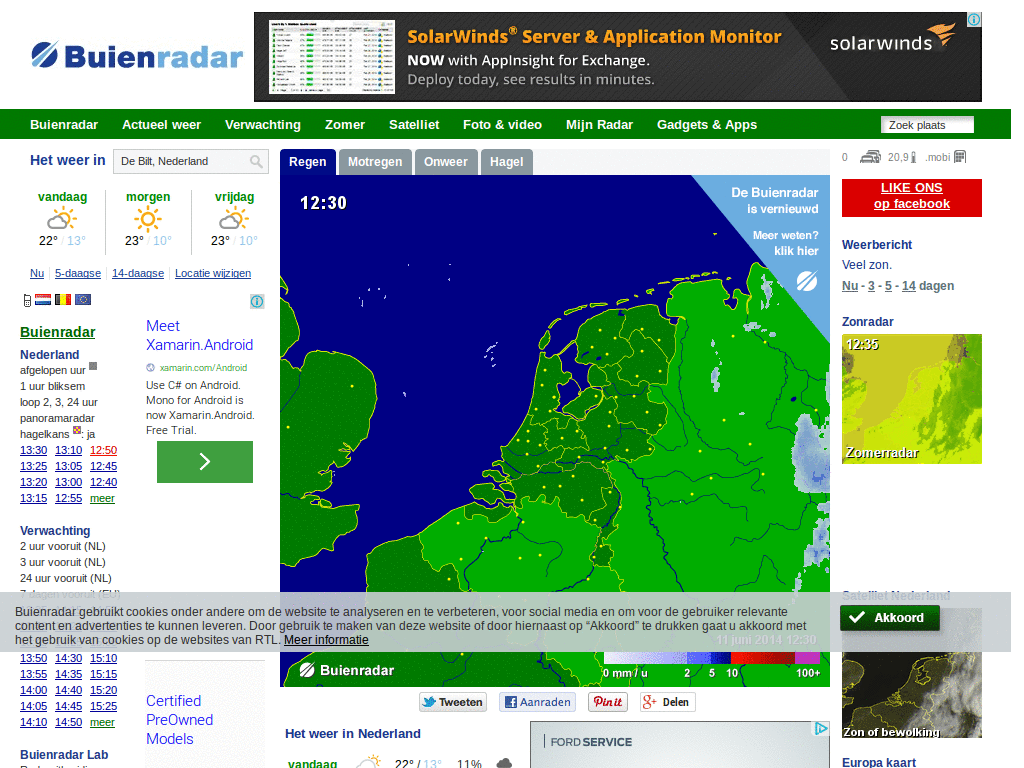Image resolution: width=1024 pixels, height=768 pixels.
Task: Click the 1 uur bliksem entry
Action: [x=52, y=386]
